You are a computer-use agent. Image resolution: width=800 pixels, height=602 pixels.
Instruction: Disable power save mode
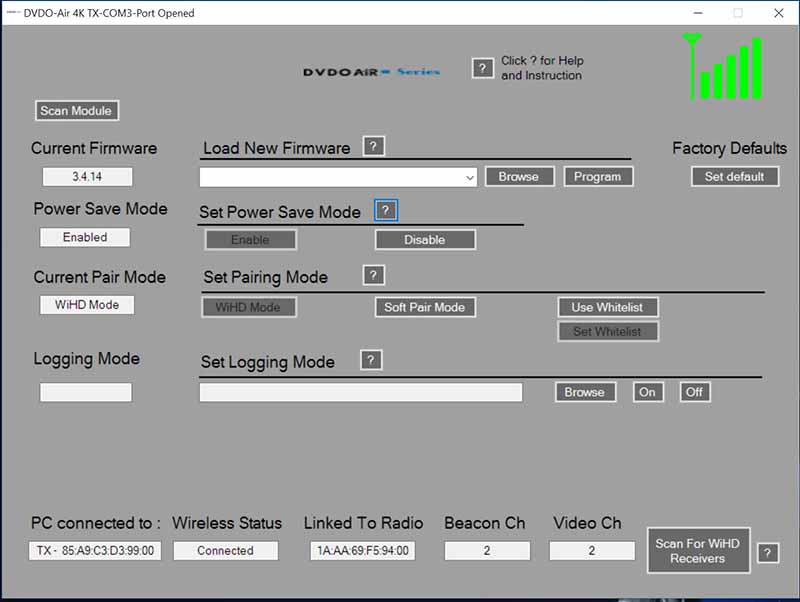point(425,240)
